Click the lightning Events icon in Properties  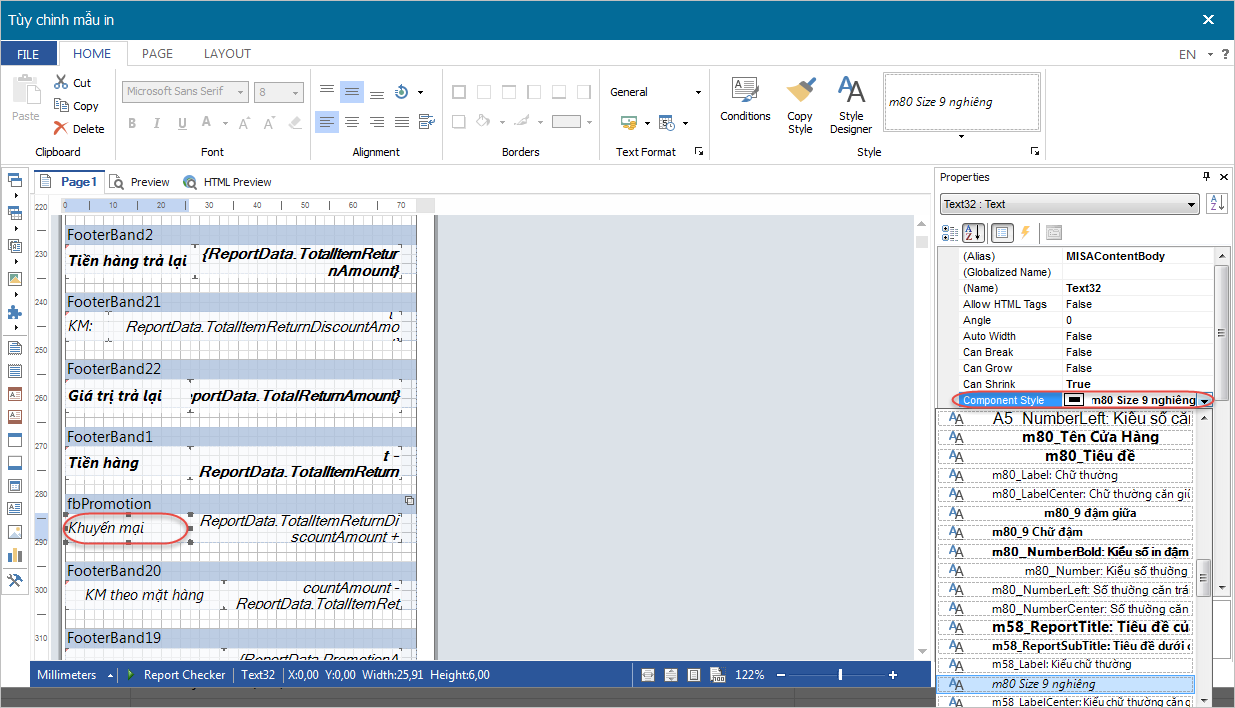1025,233
